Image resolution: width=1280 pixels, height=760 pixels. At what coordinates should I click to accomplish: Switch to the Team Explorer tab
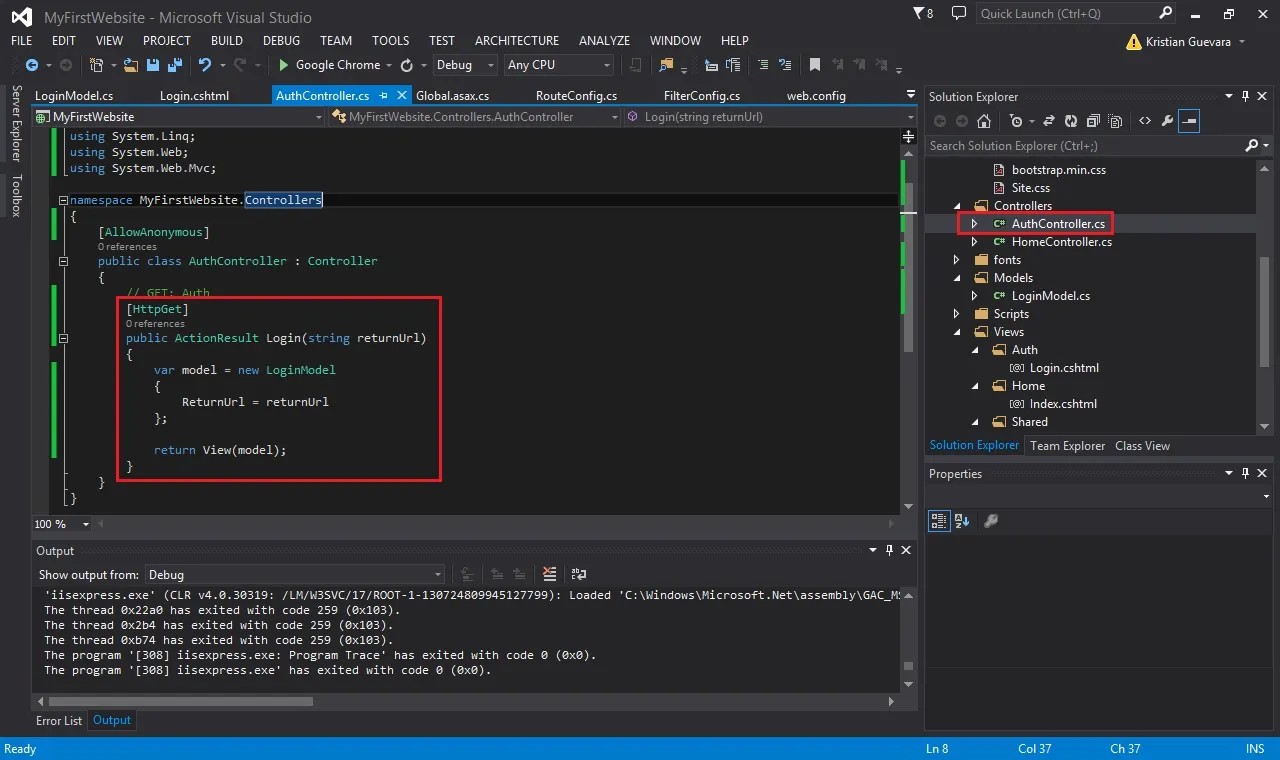click(1068, 446)
